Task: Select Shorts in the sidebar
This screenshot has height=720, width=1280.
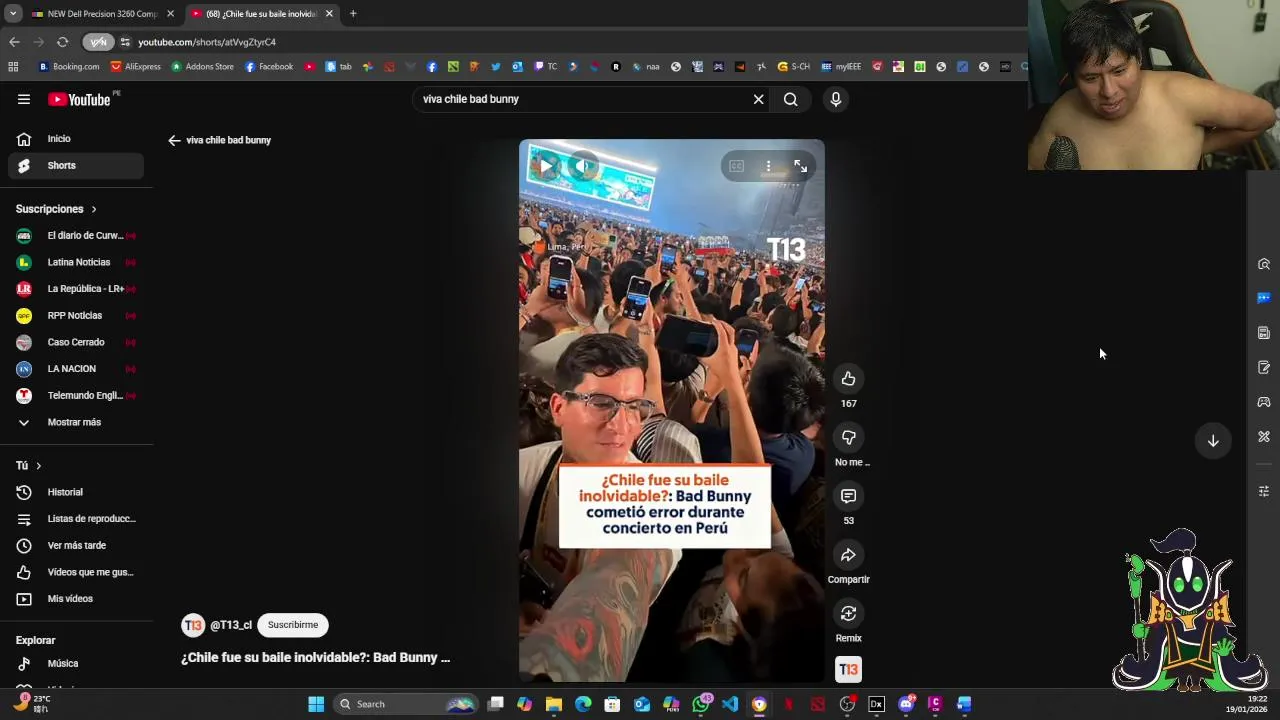Action: pos(76,165)
